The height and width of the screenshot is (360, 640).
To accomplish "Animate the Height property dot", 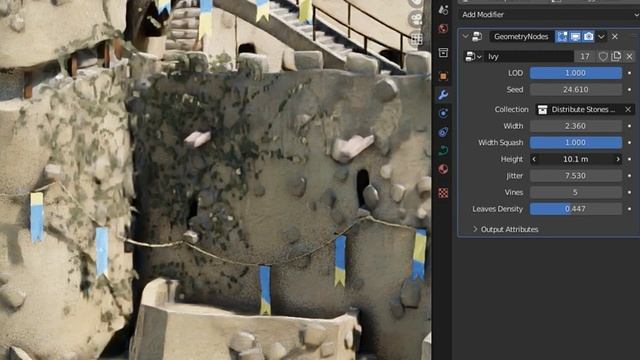I will (629, 159).
